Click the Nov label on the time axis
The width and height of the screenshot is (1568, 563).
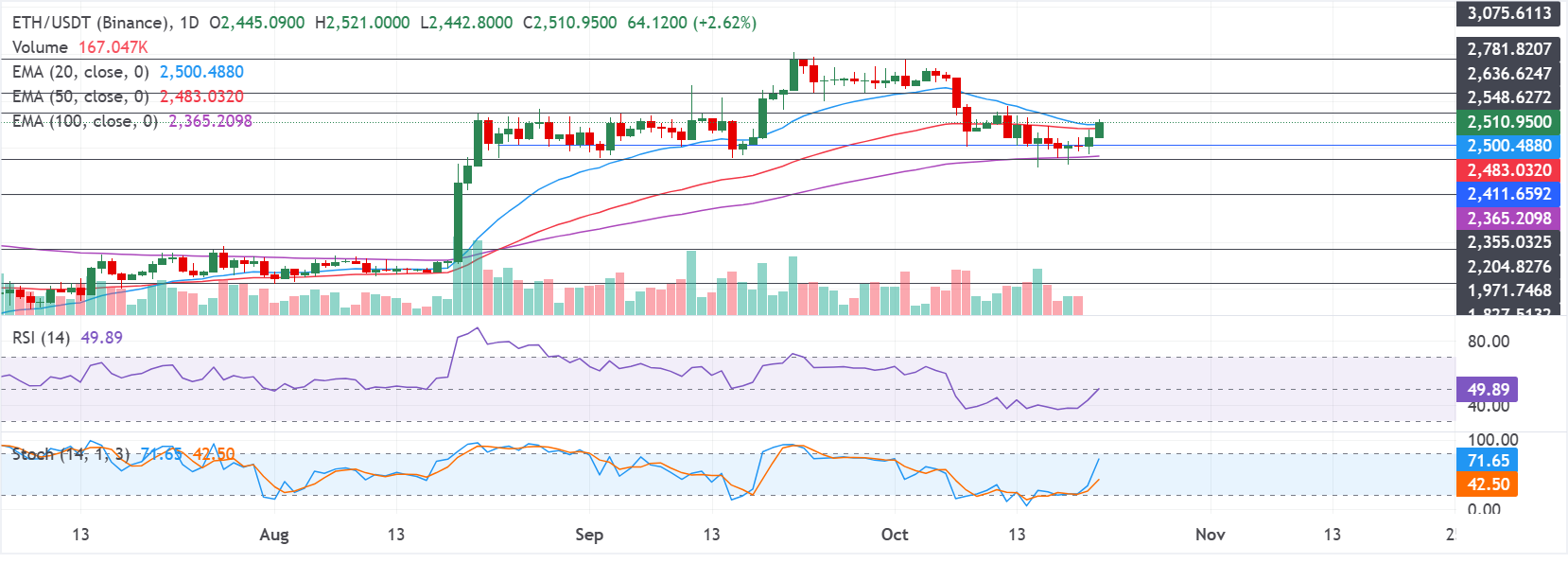[1211, 535]
